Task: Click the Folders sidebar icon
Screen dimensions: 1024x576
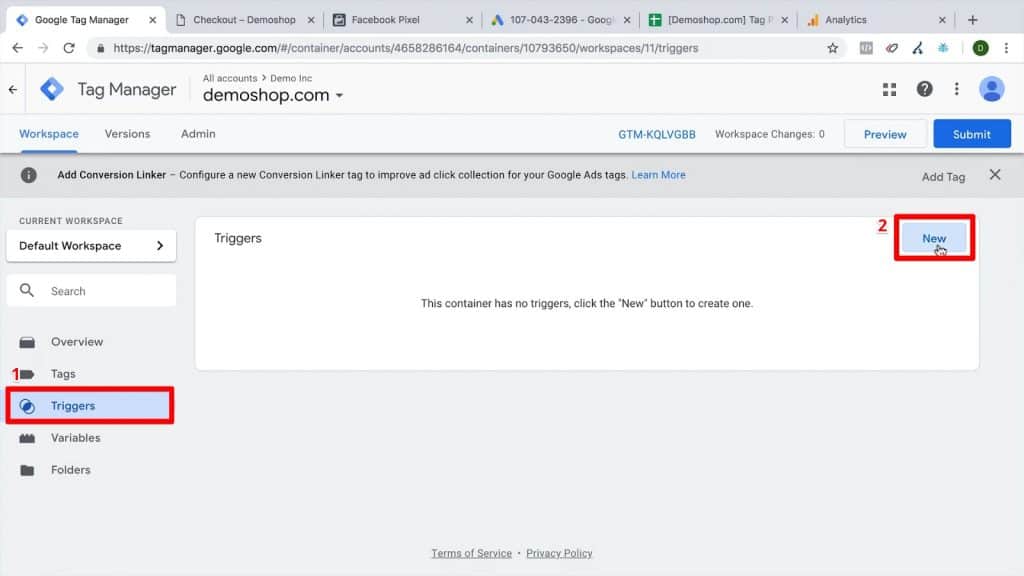Action: coord(27,470)
